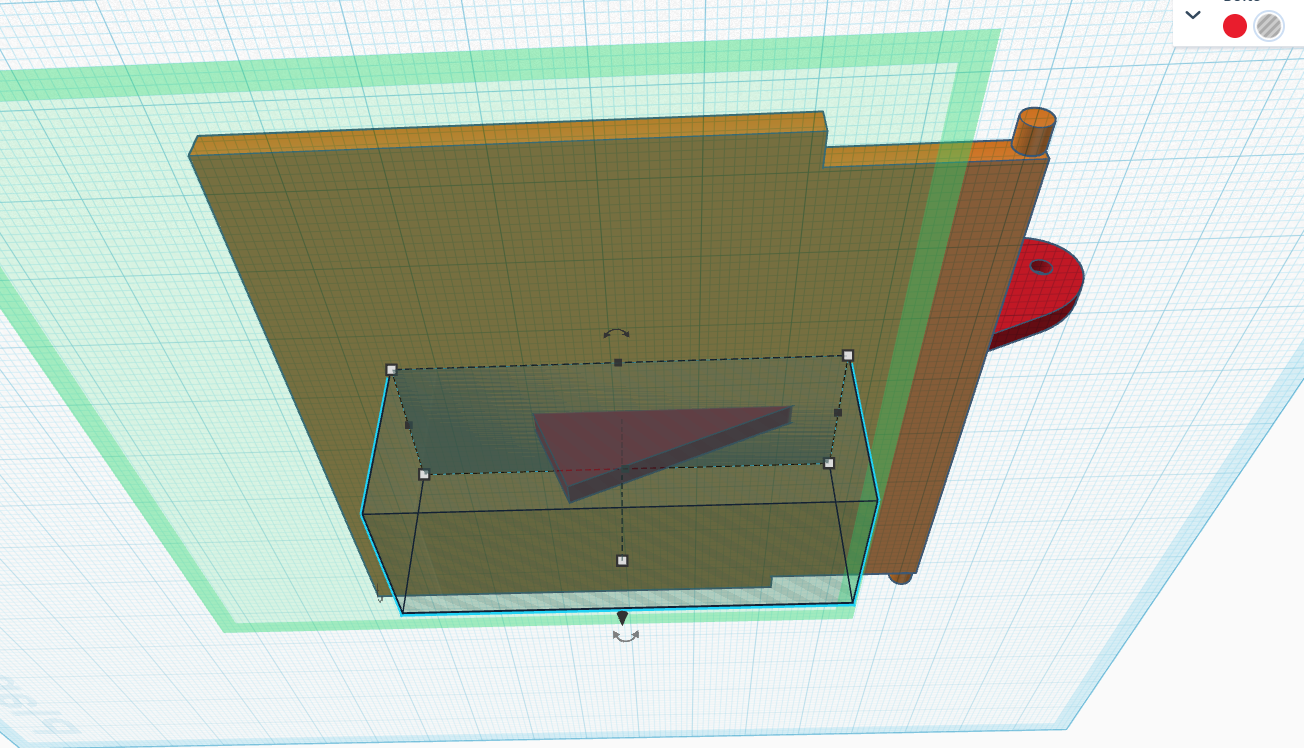Select the small orange cylinder at top right
The height and width of the screenshot is (748, 1304).
(1034, 130)
